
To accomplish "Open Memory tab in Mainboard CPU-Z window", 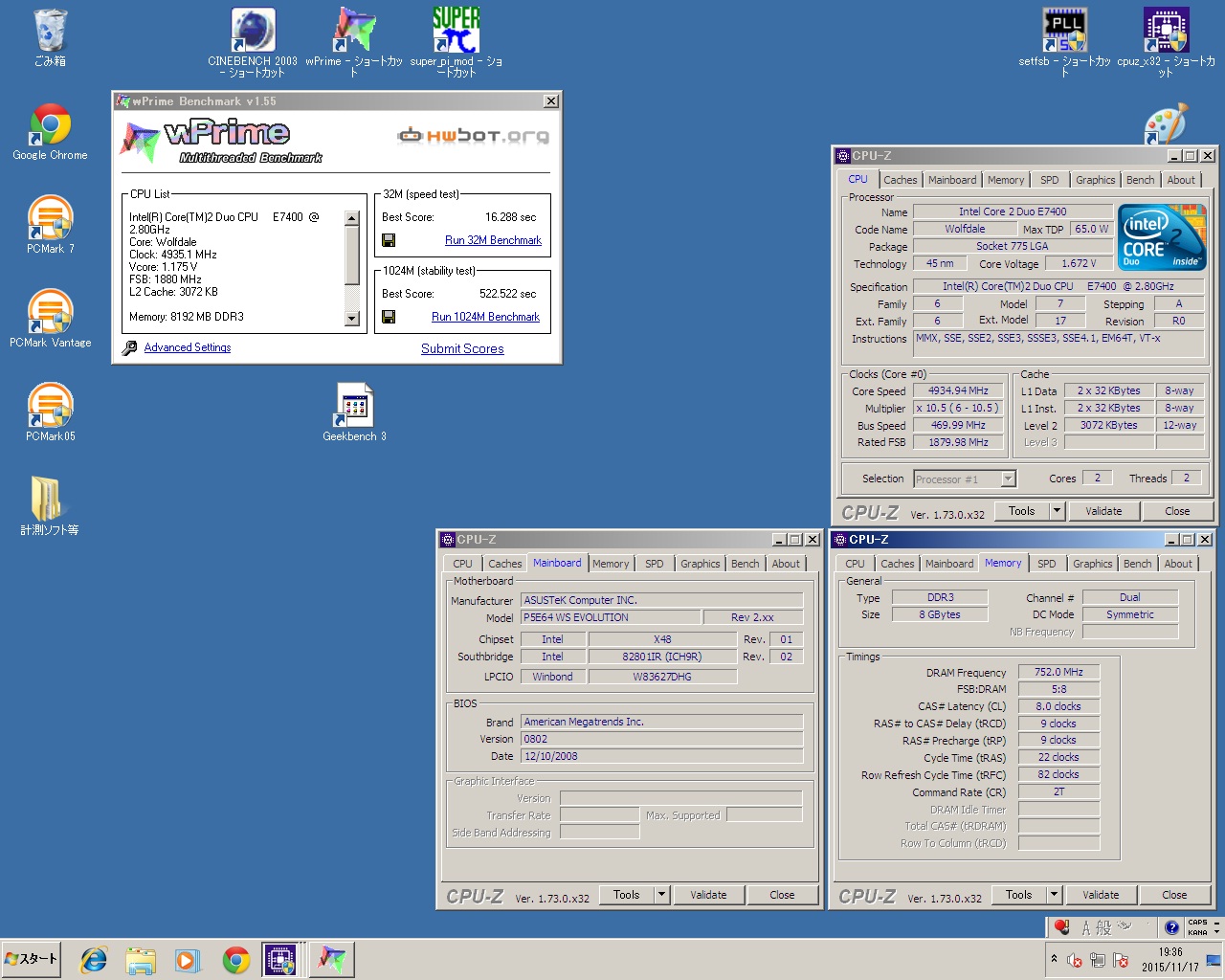I will [611, 564].
